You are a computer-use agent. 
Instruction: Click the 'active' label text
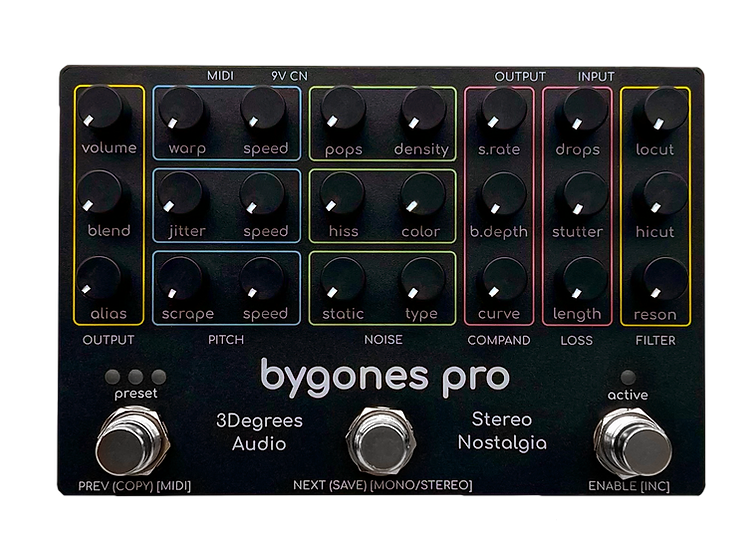(x=628, y=395)
